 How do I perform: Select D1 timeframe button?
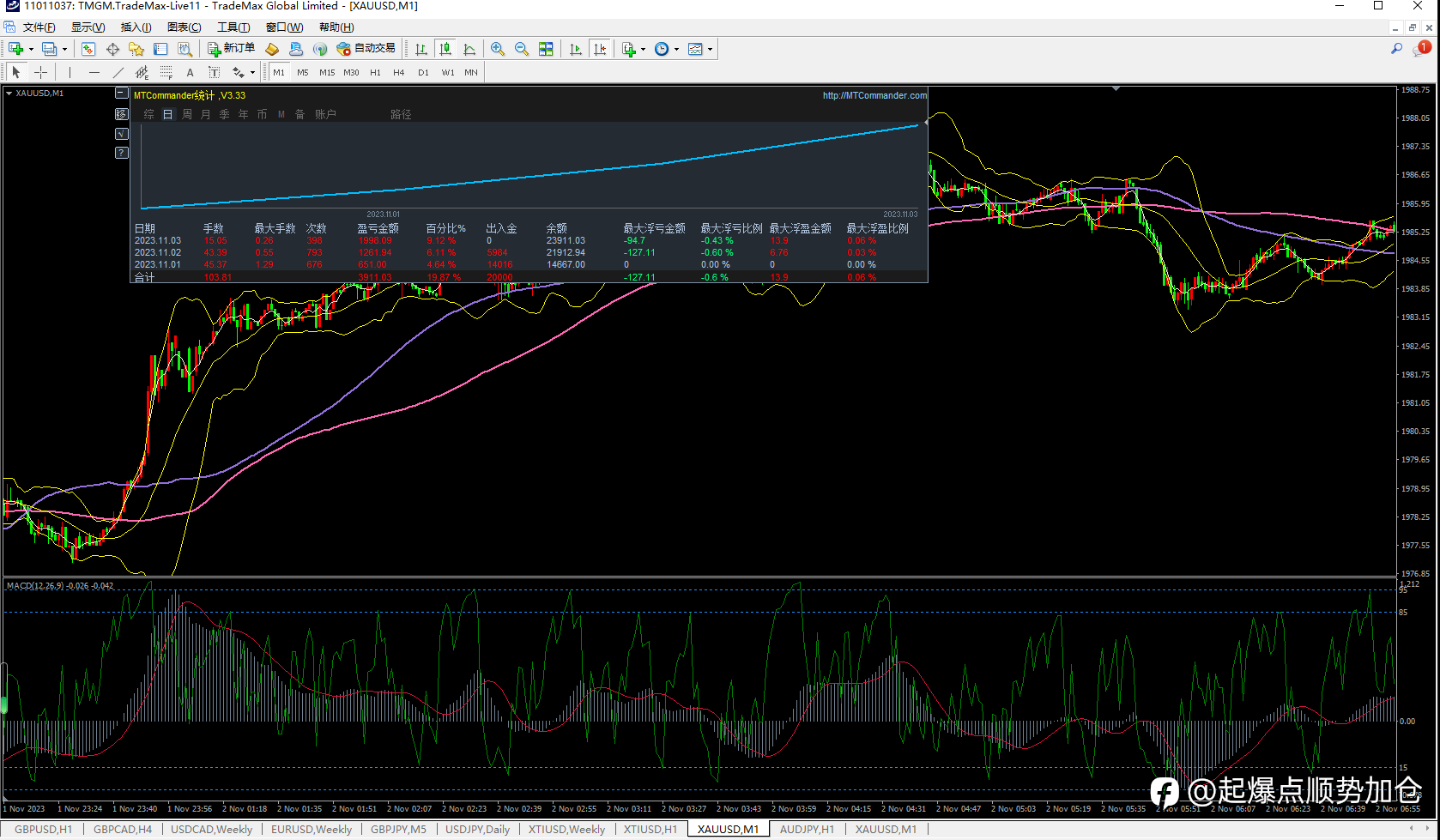pyautogui.click(x=423, y=72)
